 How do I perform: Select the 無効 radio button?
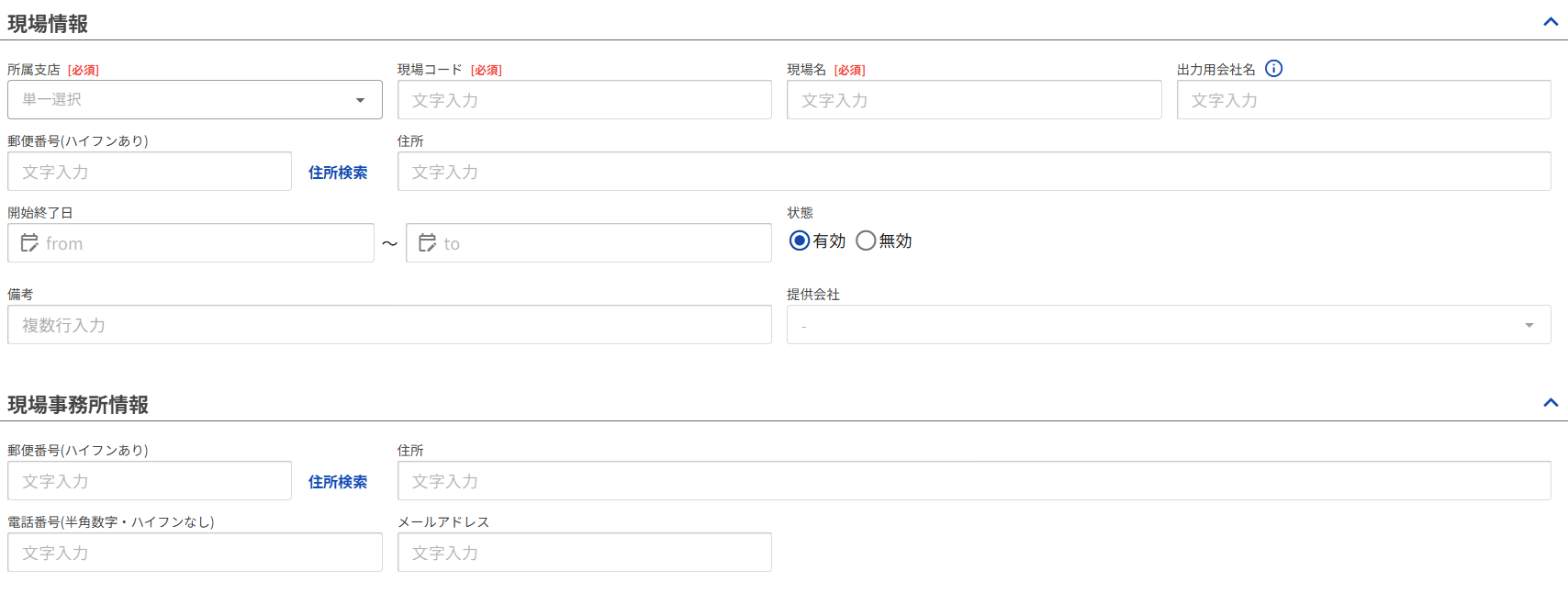866,241
